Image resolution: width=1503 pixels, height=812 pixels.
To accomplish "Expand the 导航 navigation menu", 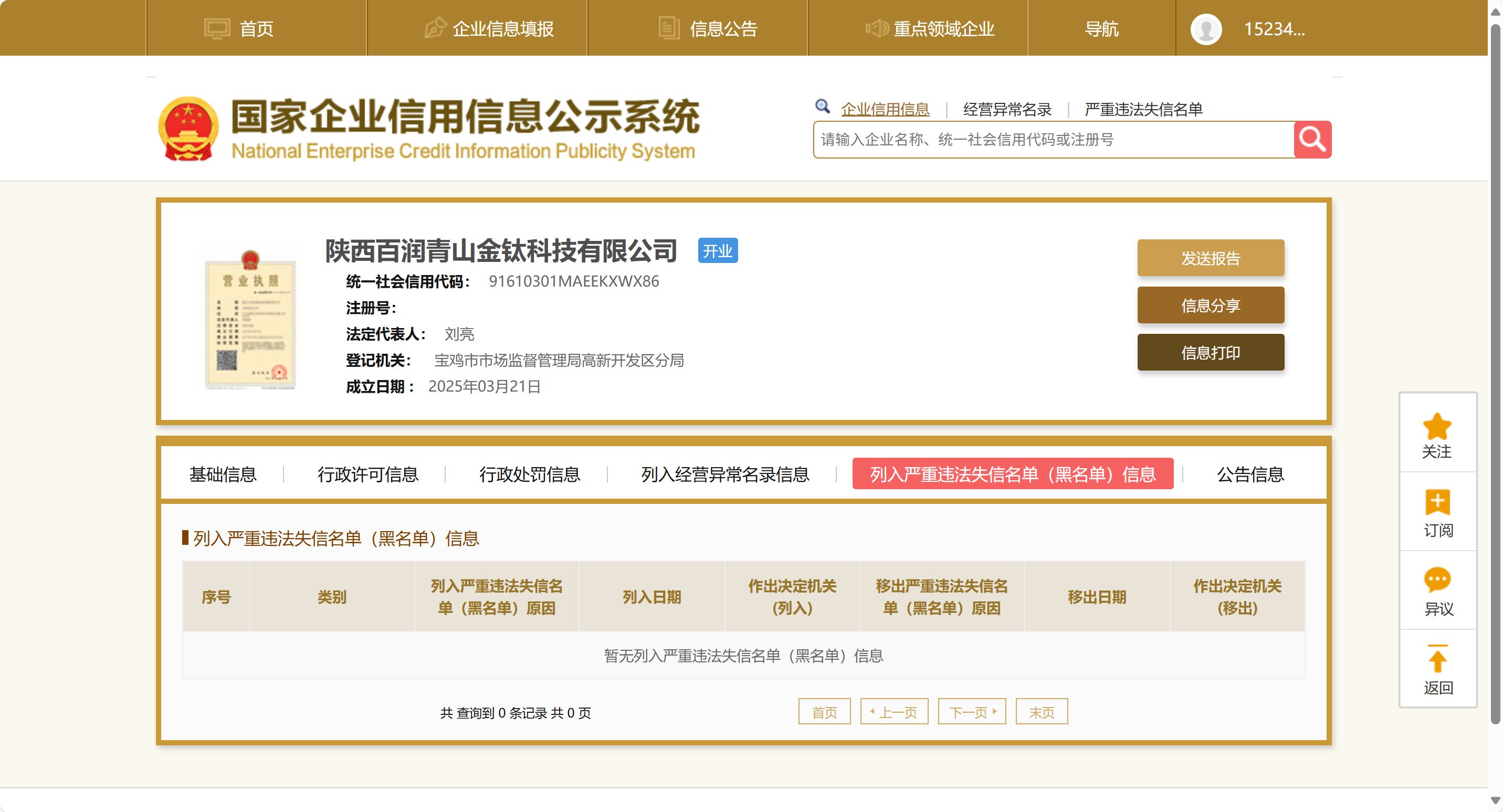I will coord(1101,28).
